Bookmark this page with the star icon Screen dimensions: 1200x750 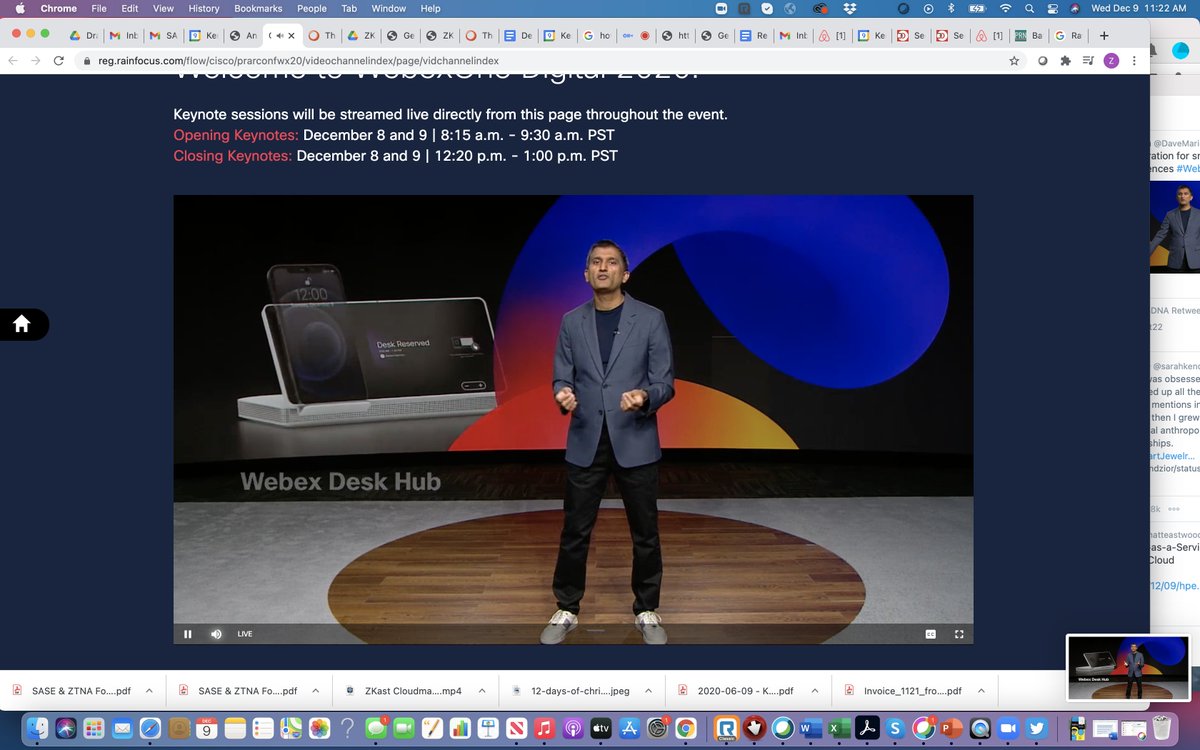pyautogui.click(x=1014, y=61)
